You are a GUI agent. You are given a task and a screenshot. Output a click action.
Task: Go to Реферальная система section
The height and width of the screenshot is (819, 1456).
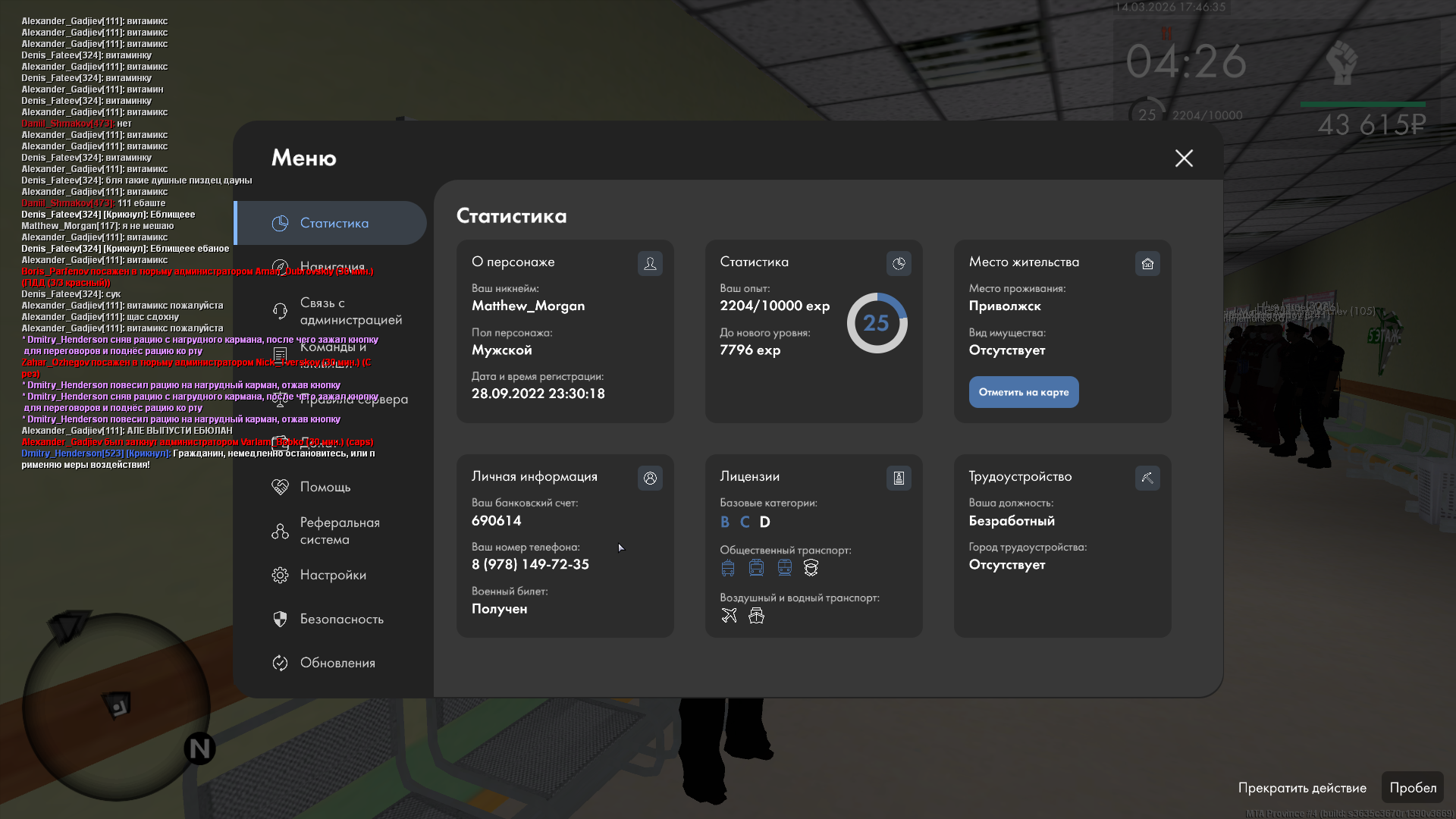(x=338, y=531)
